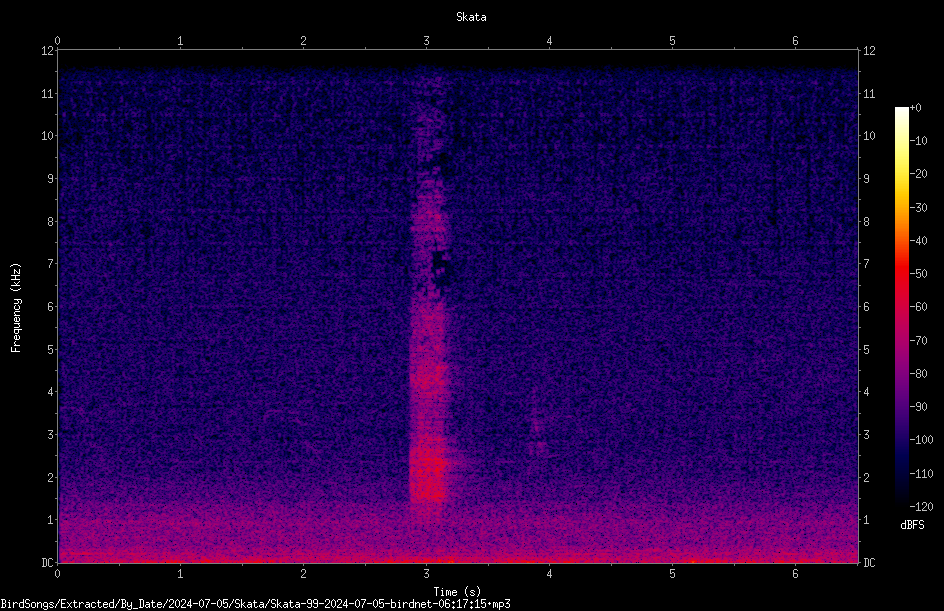Click the '3' tick label on the top time axis
The image size is (944, 611).
click(x=426, y=41)
